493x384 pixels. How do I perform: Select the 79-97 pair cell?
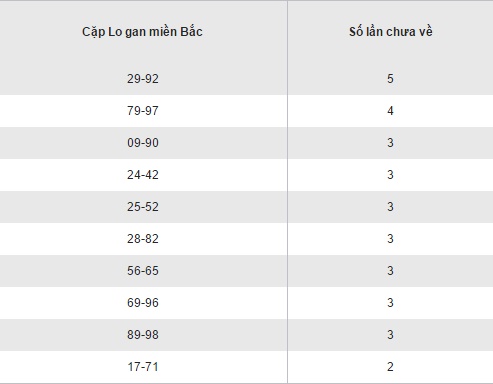(x=143, y=111)
